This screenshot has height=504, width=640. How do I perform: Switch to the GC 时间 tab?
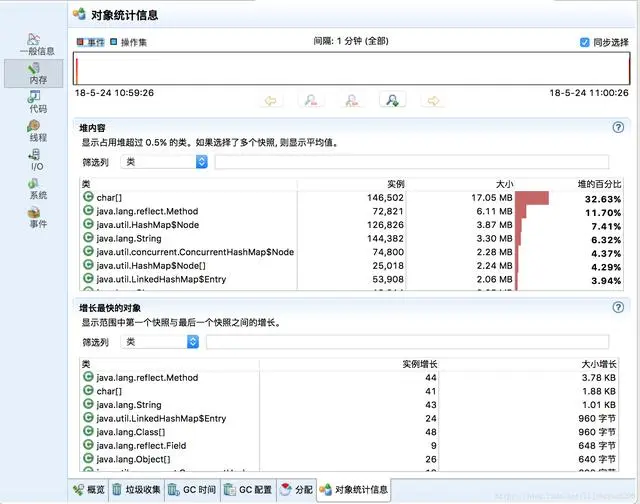(192, 490)
